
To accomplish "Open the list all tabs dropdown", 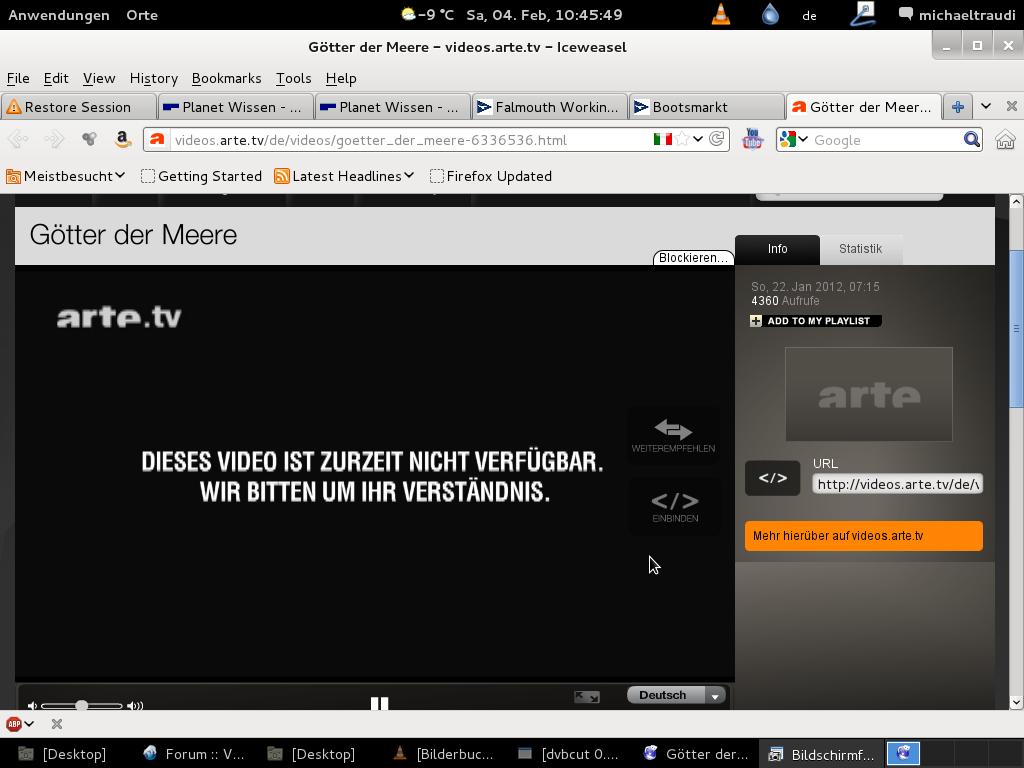I will pyautogui.click(x=986, y=106).
